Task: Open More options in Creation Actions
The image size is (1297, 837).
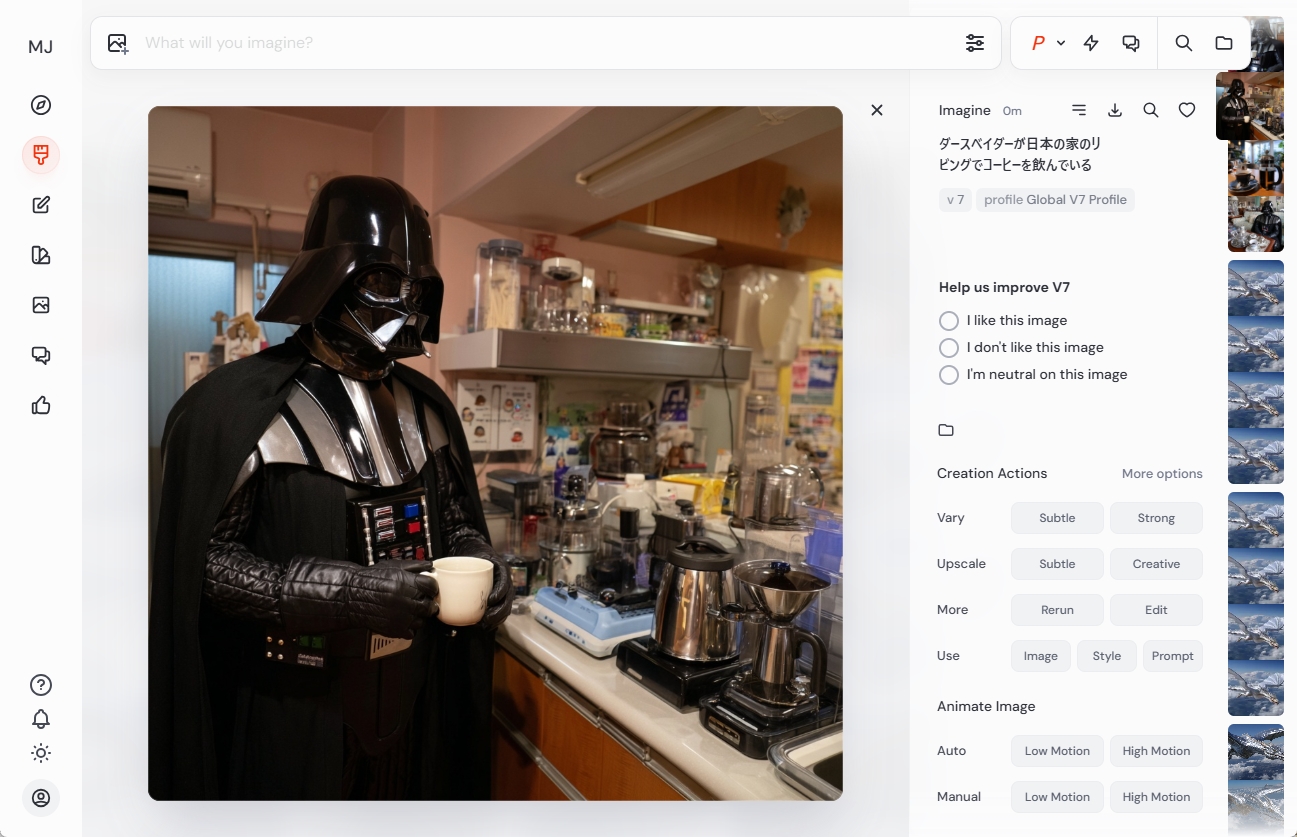Action: click(1162, 473)
